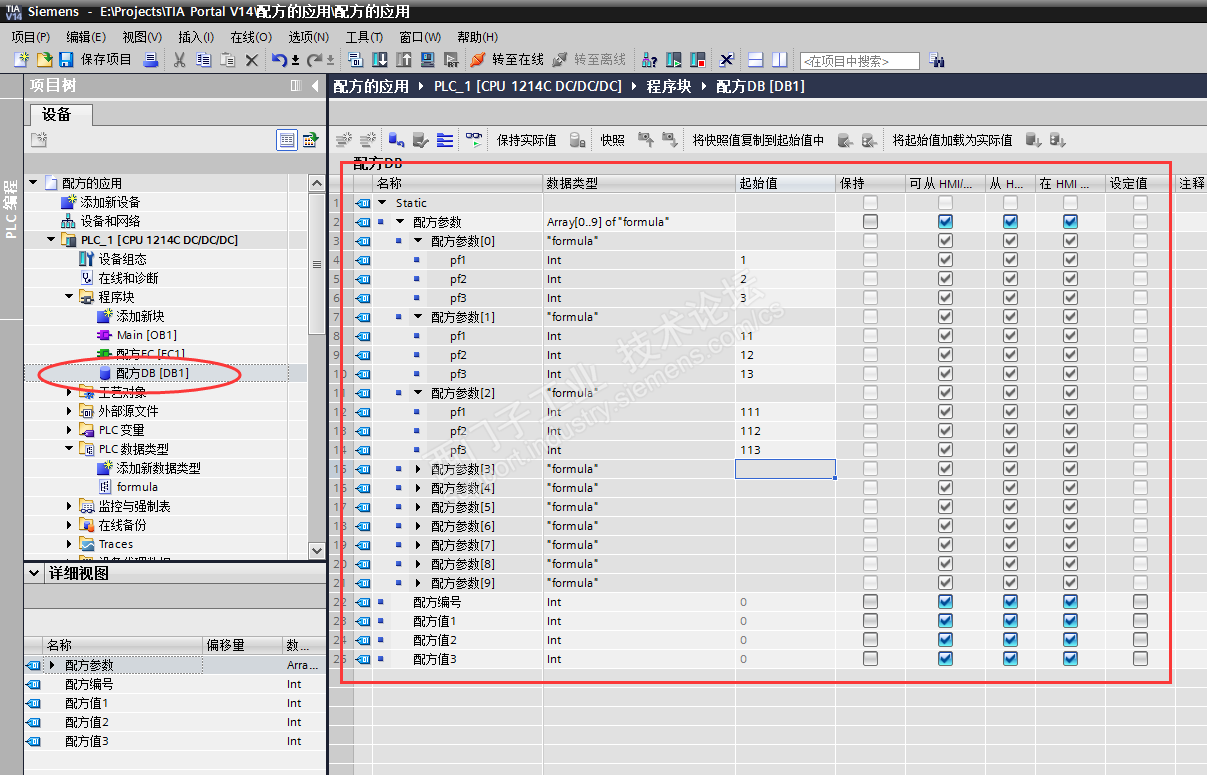Click the paste icon in the main toolbar

click(x=227, y=60)
